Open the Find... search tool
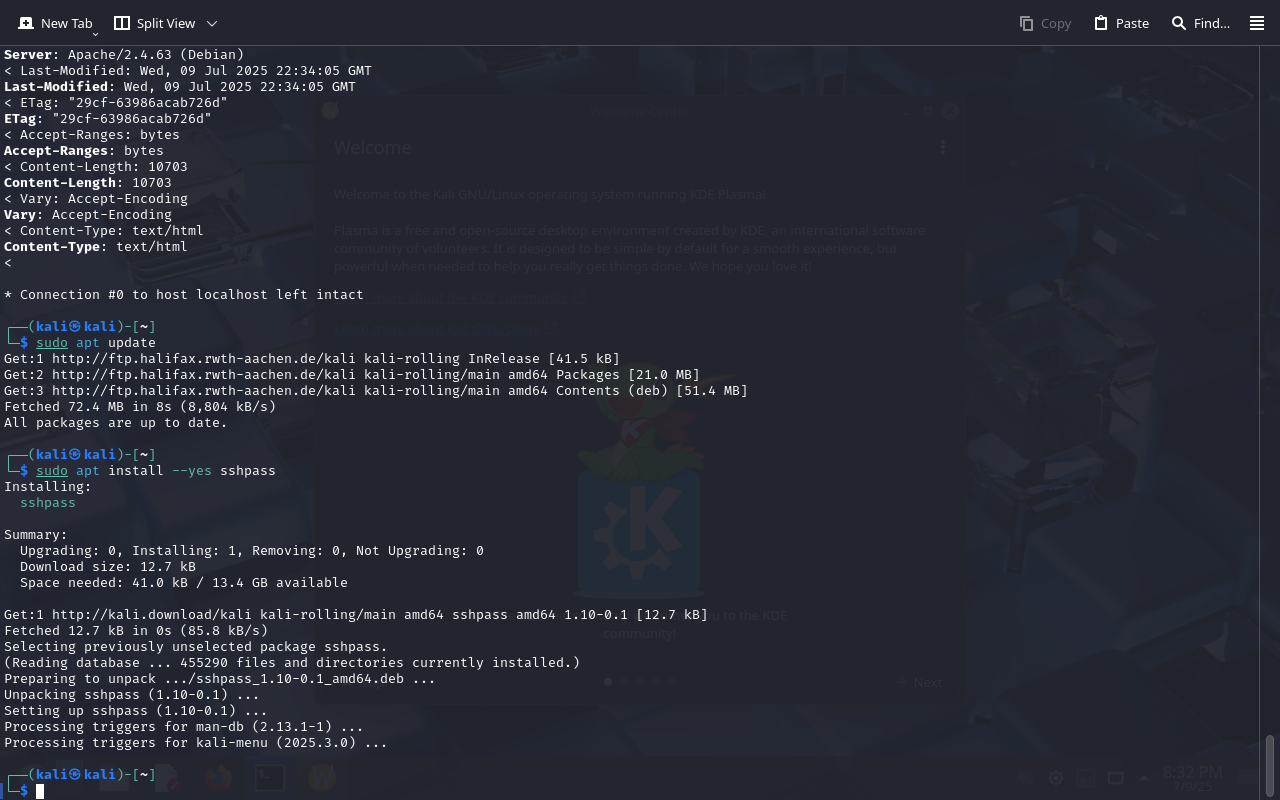The image size is (1280, 800). tap(1200, 23)
